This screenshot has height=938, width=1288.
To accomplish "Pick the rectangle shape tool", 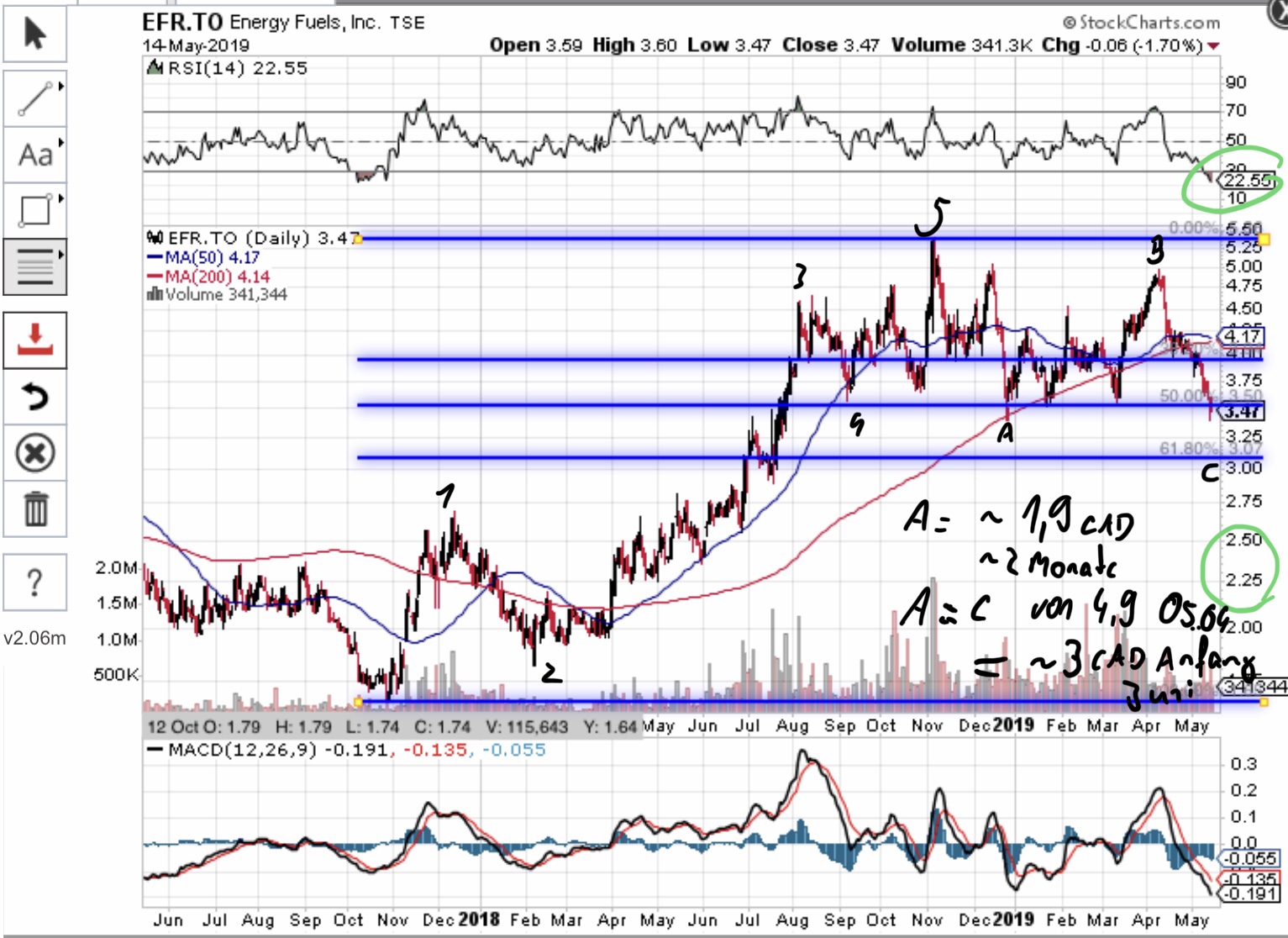I will 34,210.
